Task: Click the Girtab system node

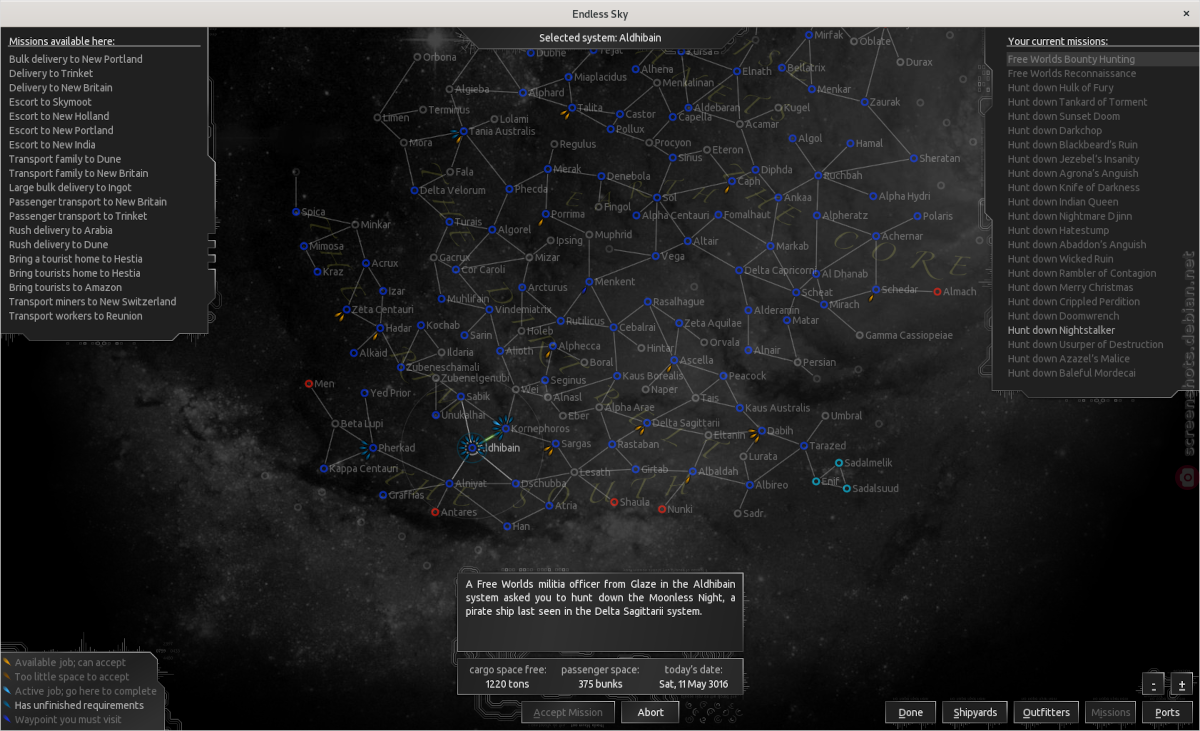Action: 635,470
